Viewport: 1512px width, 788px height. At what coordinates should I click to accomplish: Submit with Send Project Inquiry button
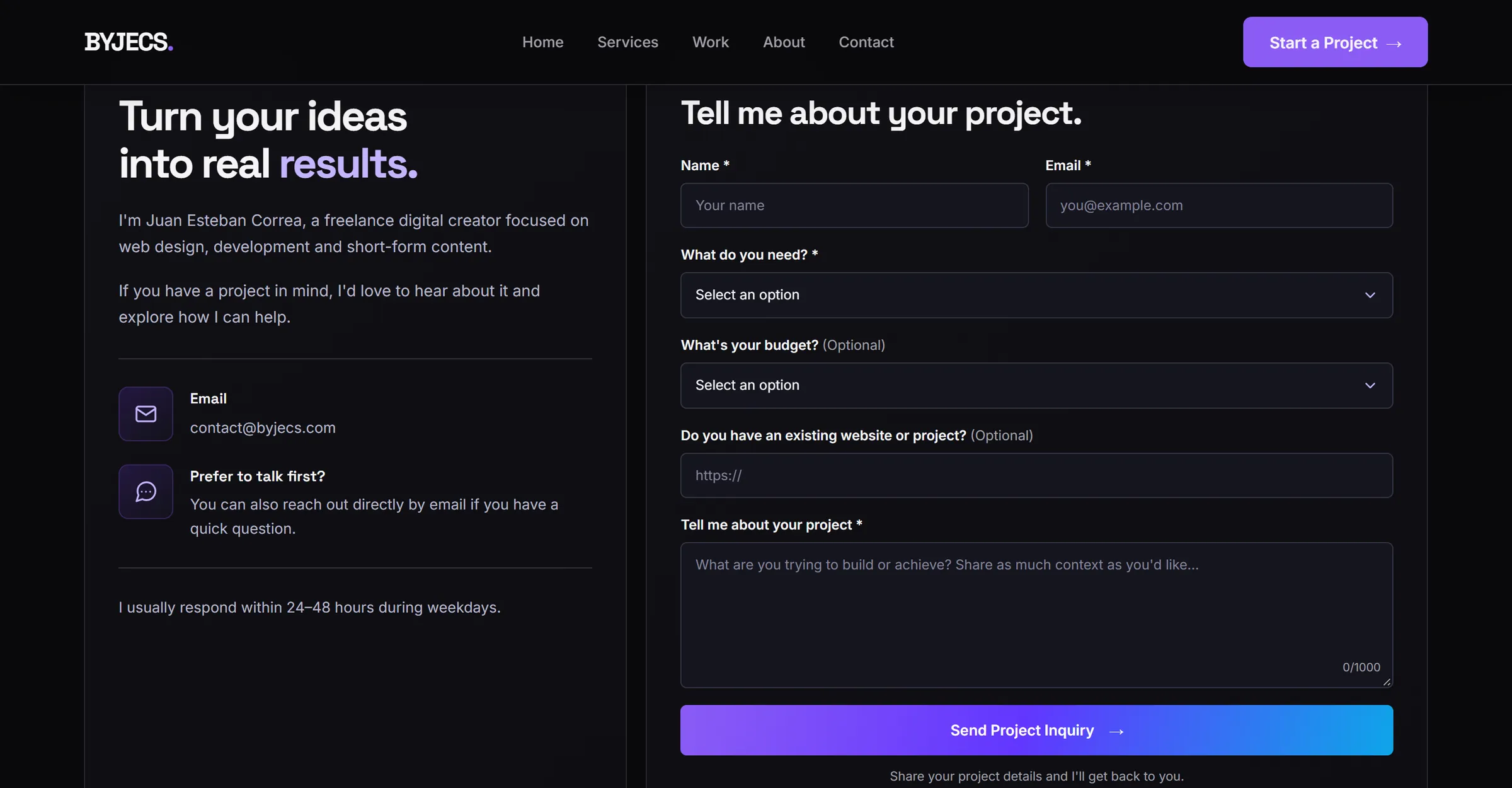(1036, 730)
